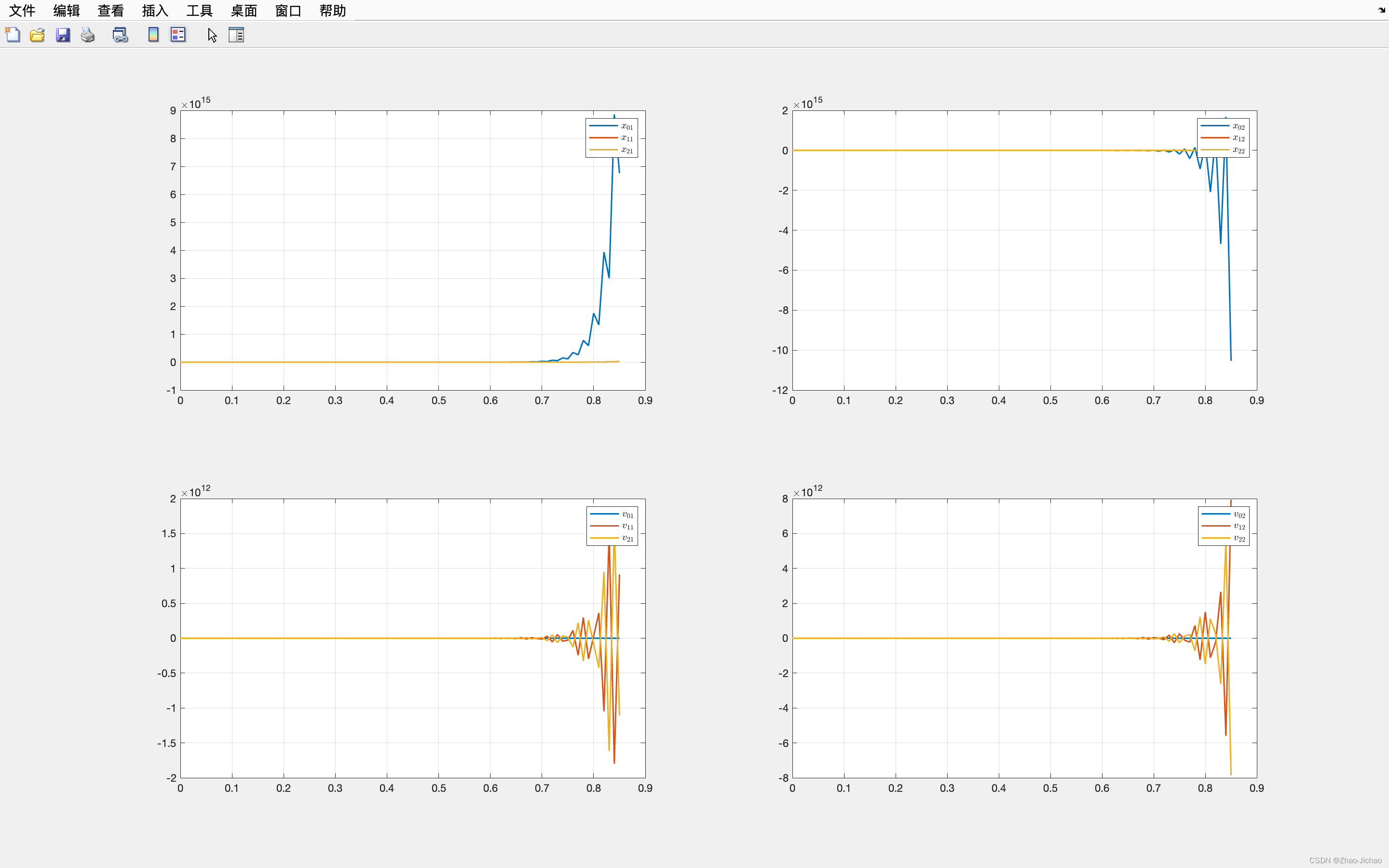Click the New Figure toolbar icon
Viewport: 1389px width, 868px height.
click(x=13, y=35)
